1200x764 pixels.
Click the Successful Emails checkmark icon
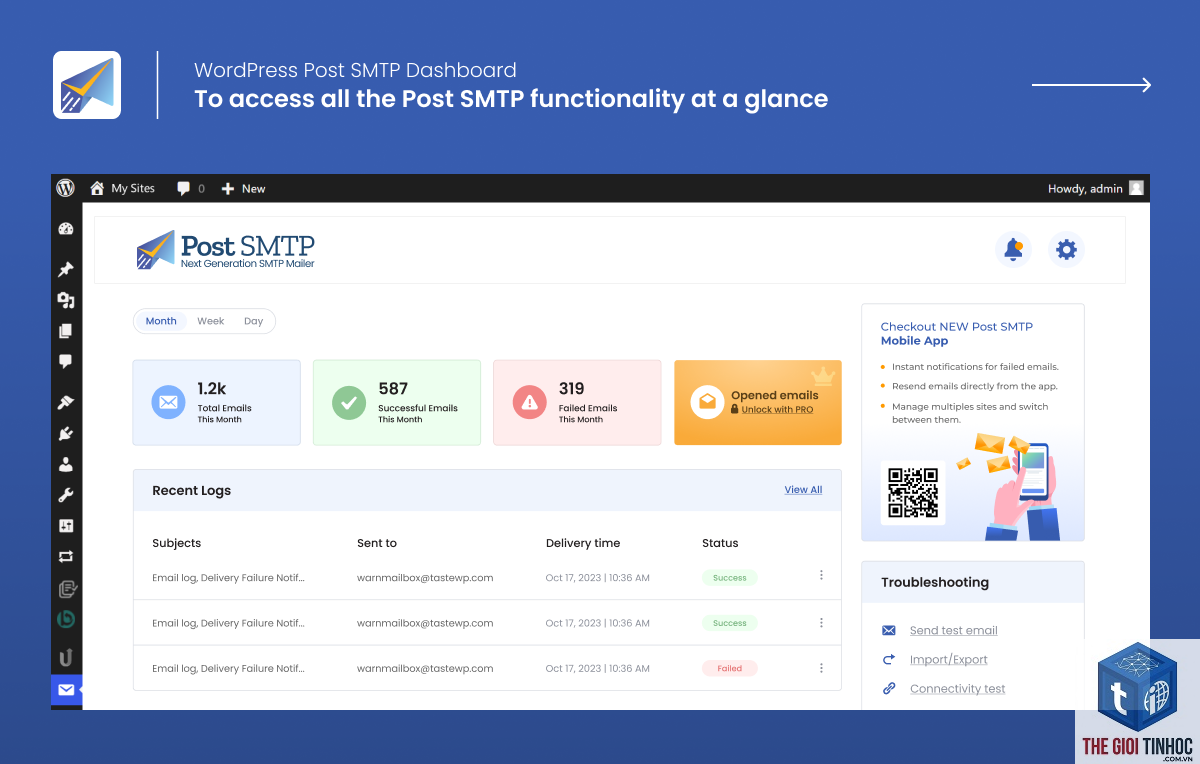click(349, 402)
